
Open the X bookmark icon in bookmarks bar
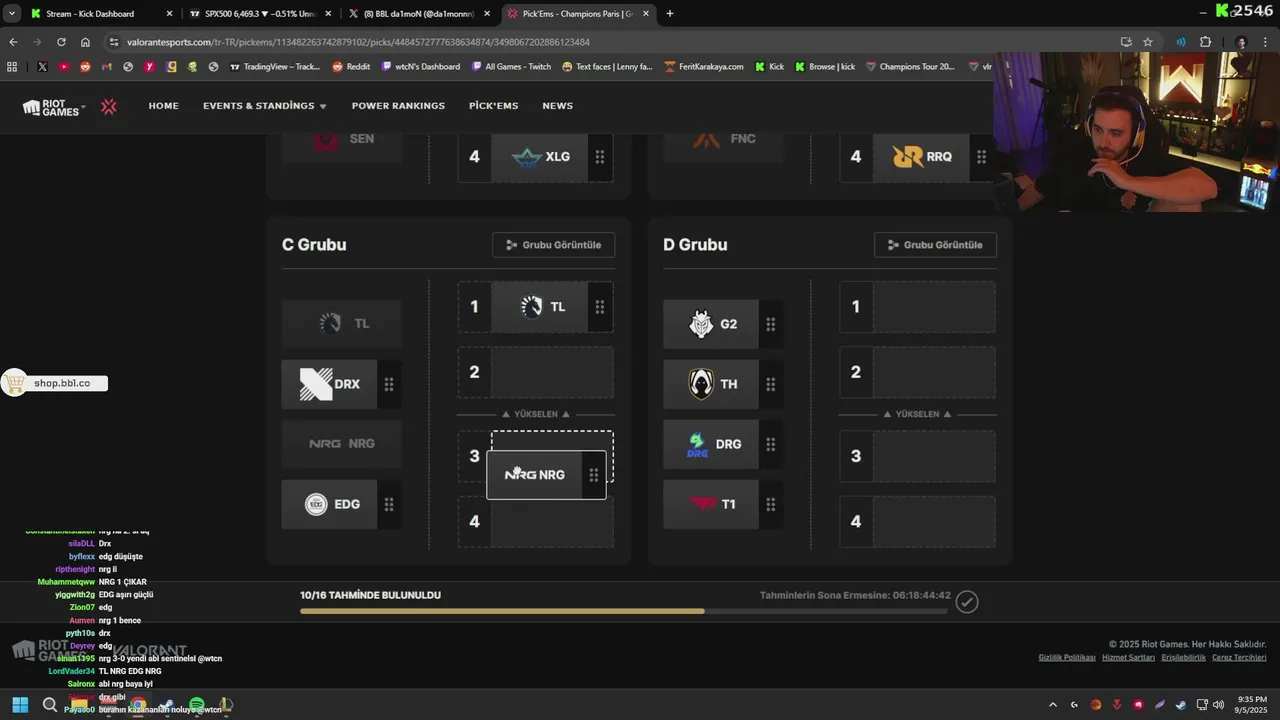click(42, 67)
